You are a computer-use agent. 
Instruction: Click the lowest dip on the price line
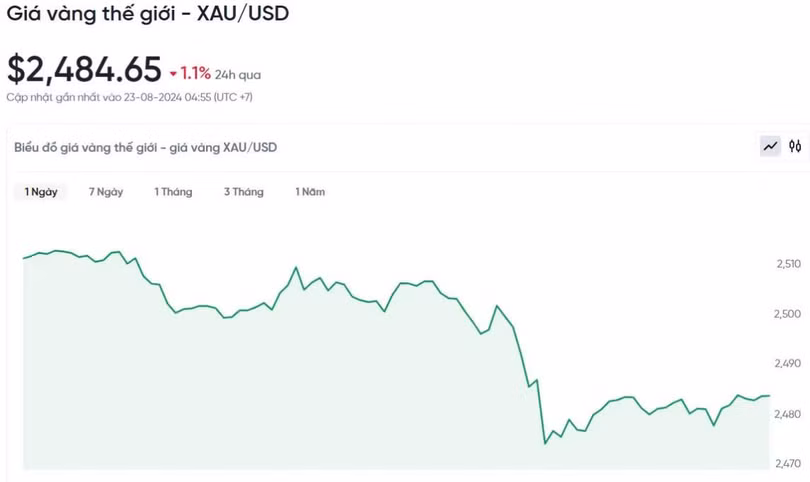545,443
